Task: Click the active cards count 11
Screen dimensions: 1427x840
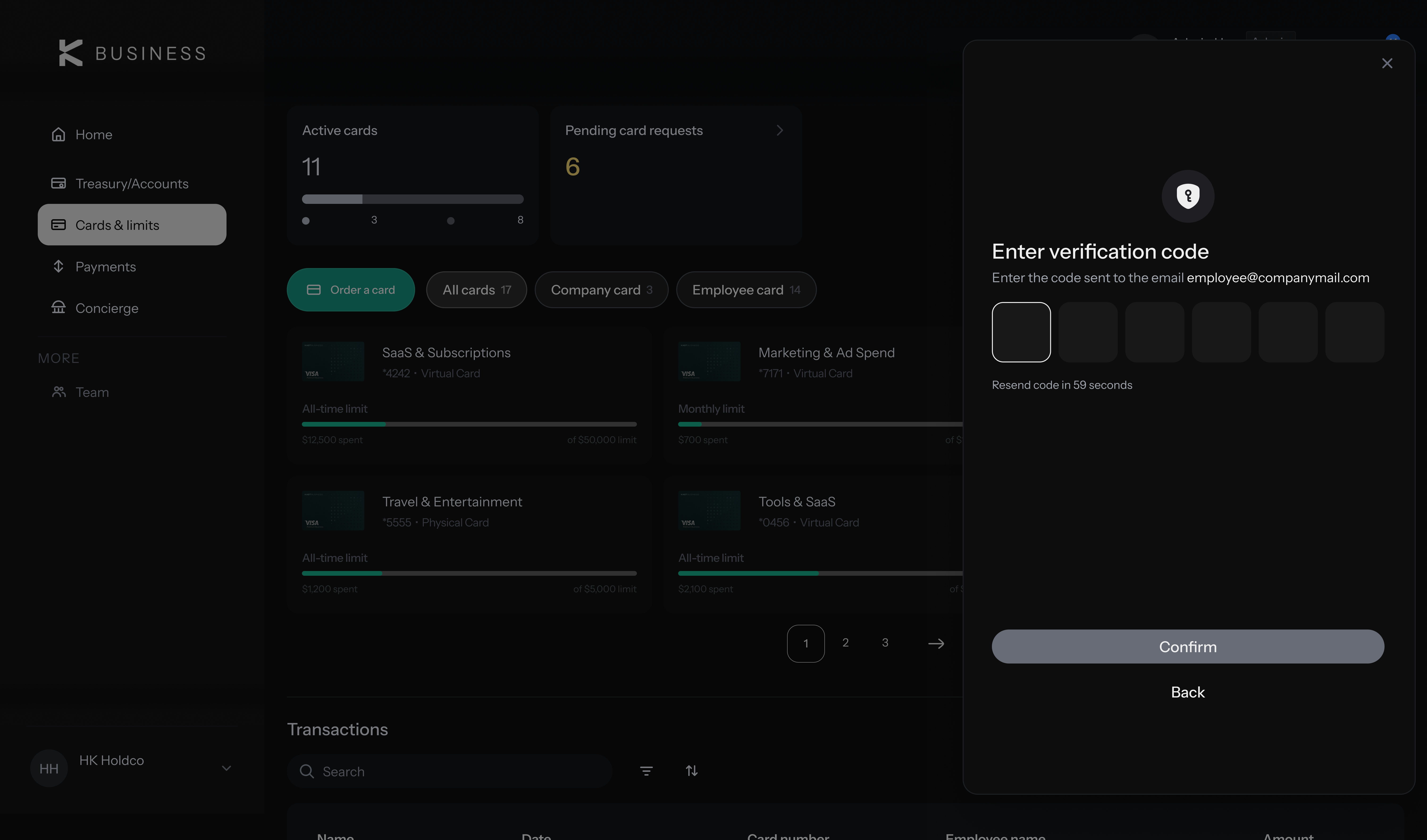Action: click(x=311, y=167)
